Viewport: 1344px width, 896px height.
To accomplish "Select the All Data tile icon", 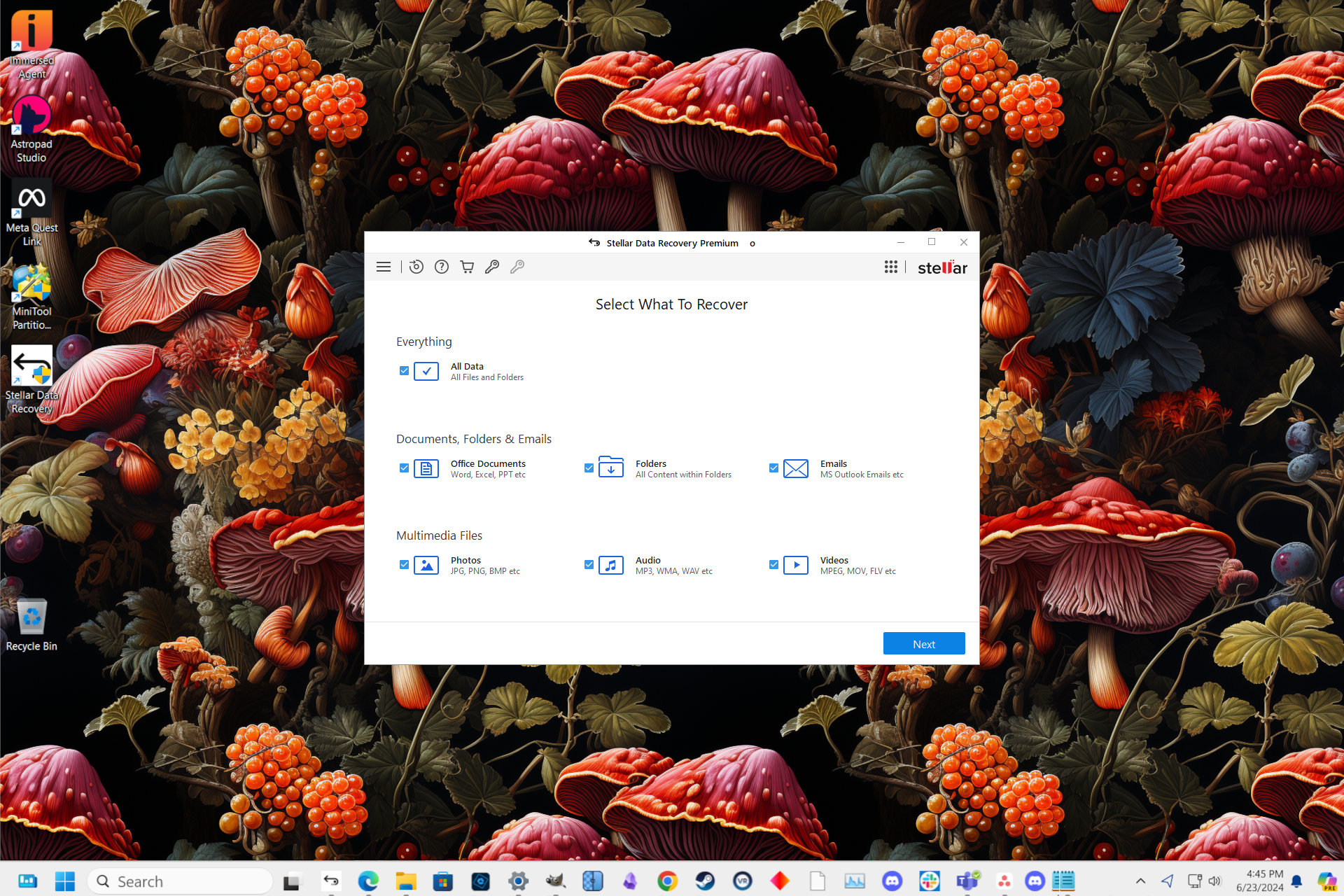I will coord(426,371).
